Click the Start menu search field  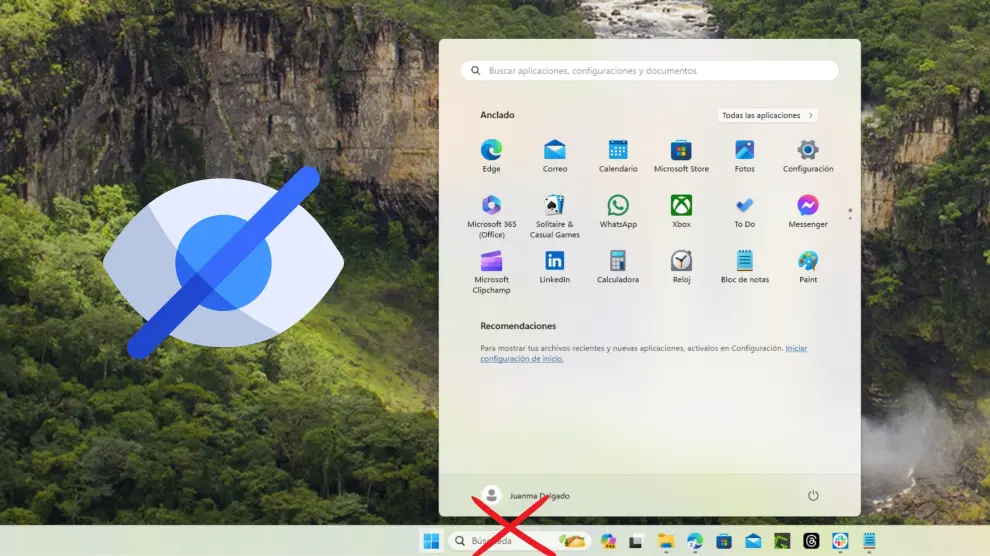click(650, 71)
